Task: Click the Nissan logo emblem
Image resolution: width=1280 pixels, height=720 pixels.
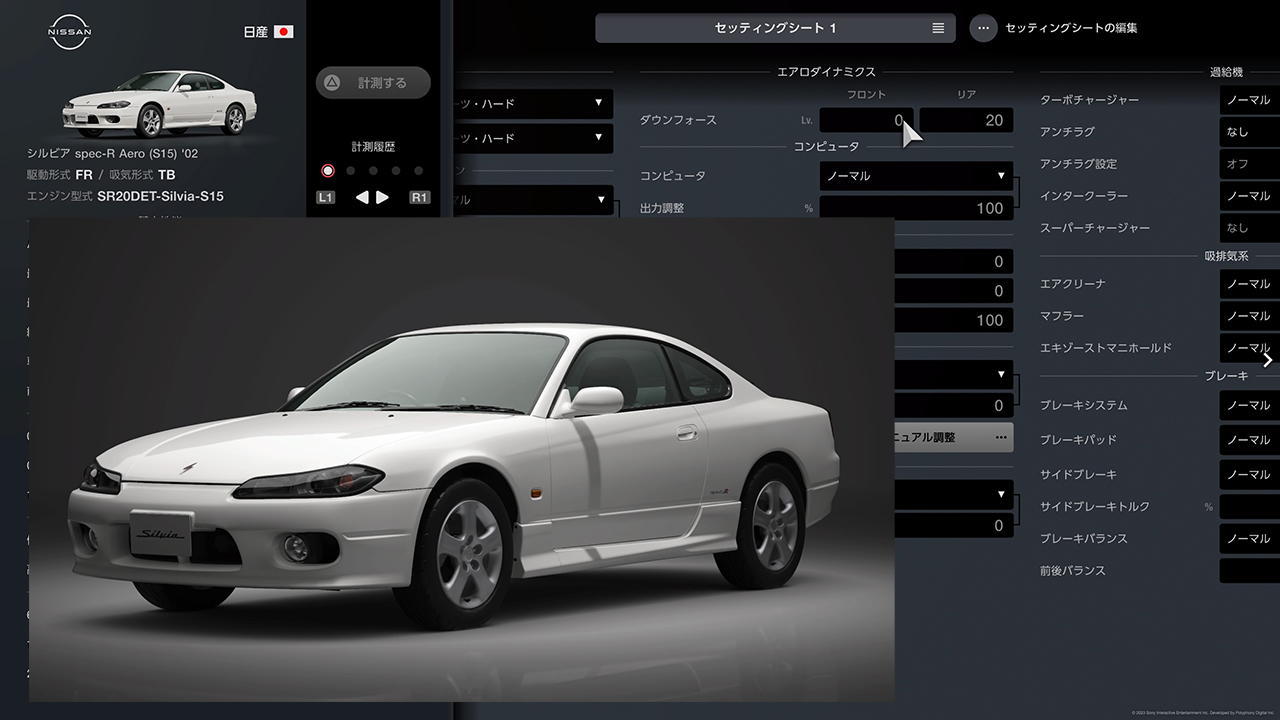Action: [x=70, y=32]
